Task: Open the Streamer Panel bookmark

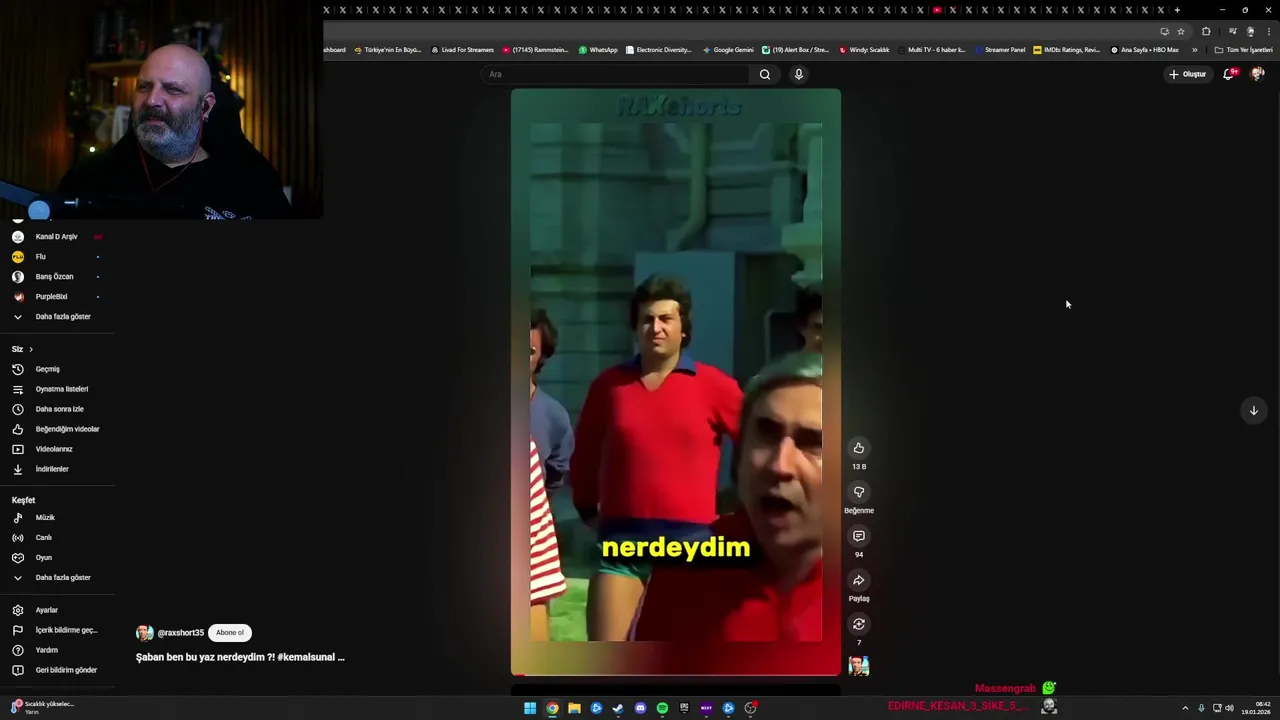Action: tap(1000, 50)
